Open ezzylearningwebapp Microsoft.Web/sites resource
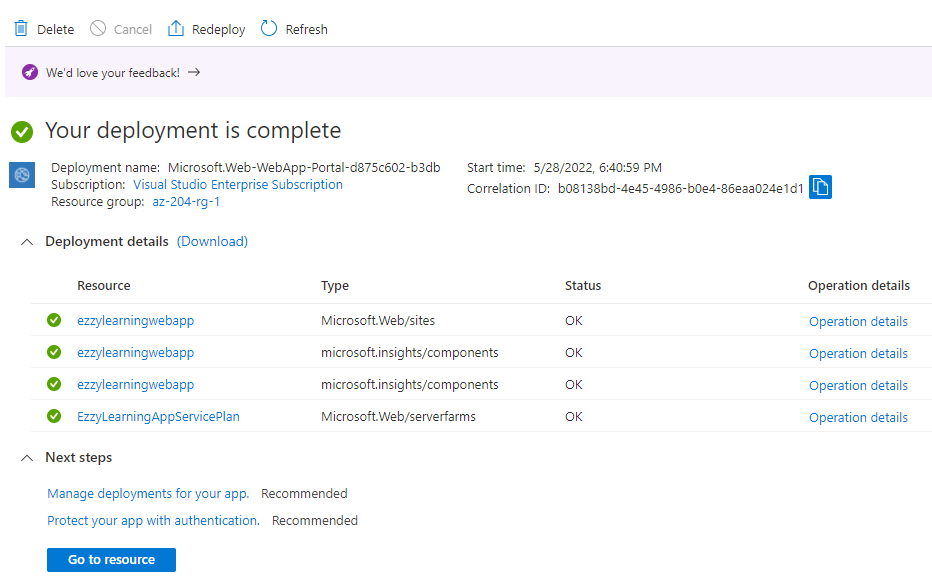Screen dimensions: 932x586 [136, 321]
